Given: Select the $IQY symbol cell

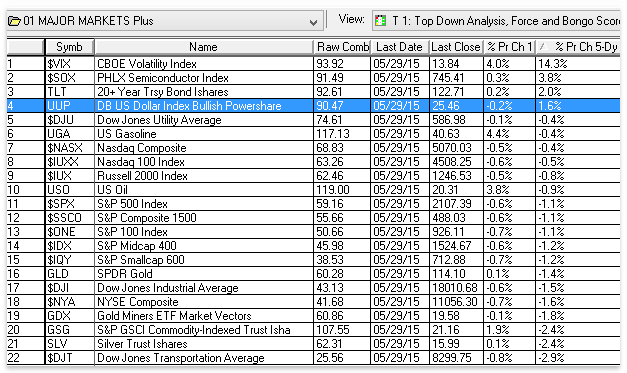Looking at the screenshot, I should click(x=70, y=260).
